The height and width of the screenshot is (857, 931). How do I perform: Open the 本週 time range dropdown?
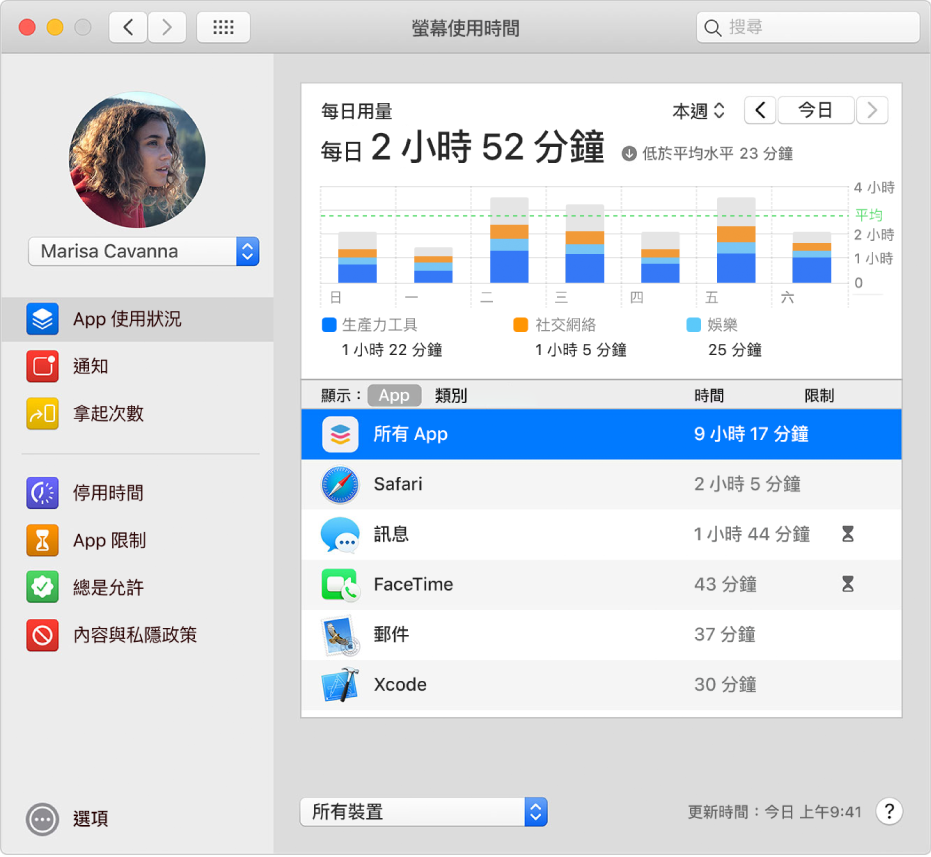699,110
